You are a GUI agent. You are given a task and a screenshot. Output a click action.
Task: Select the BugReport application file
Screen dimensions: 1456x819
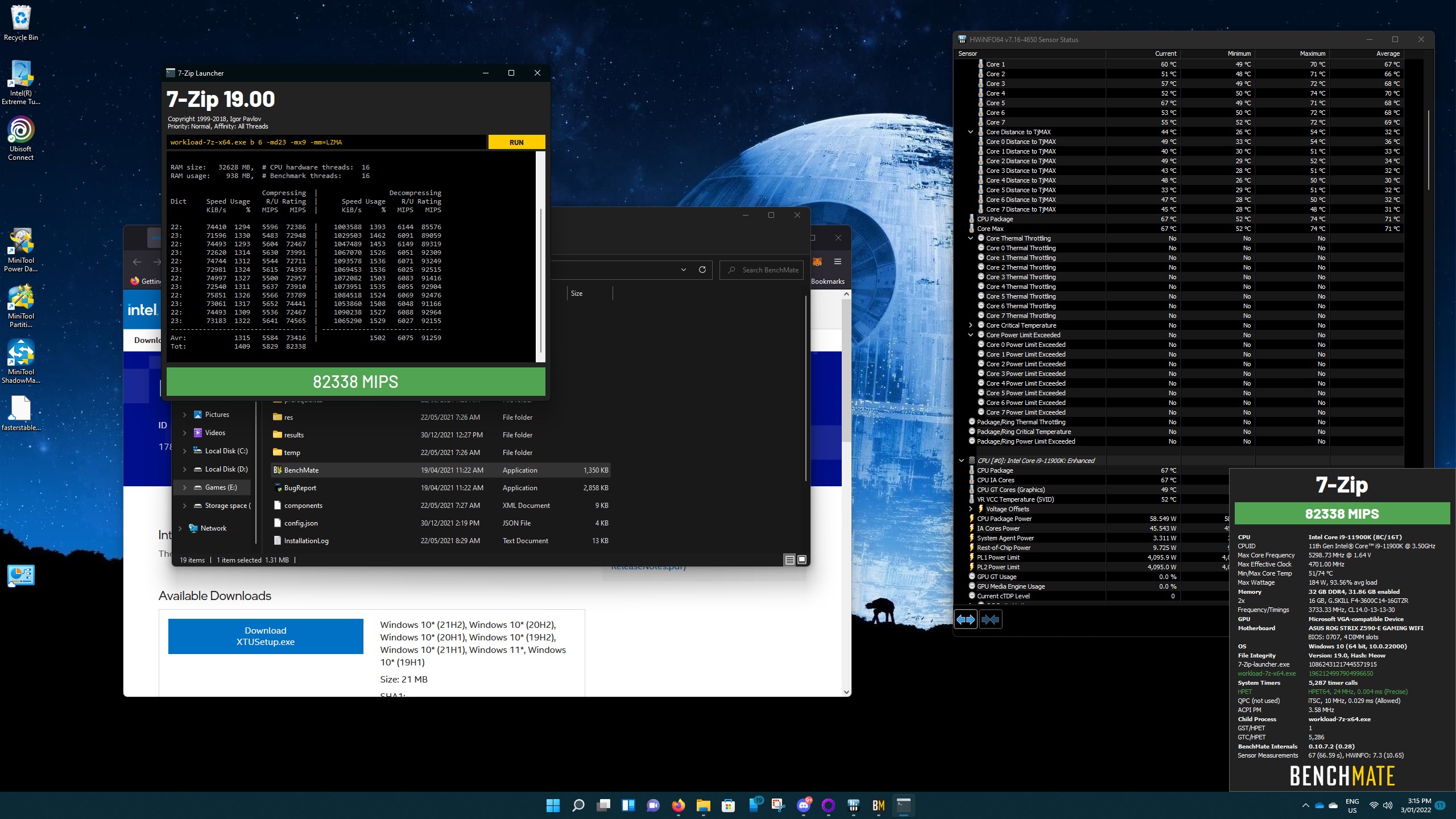click(x=440, y=488)
